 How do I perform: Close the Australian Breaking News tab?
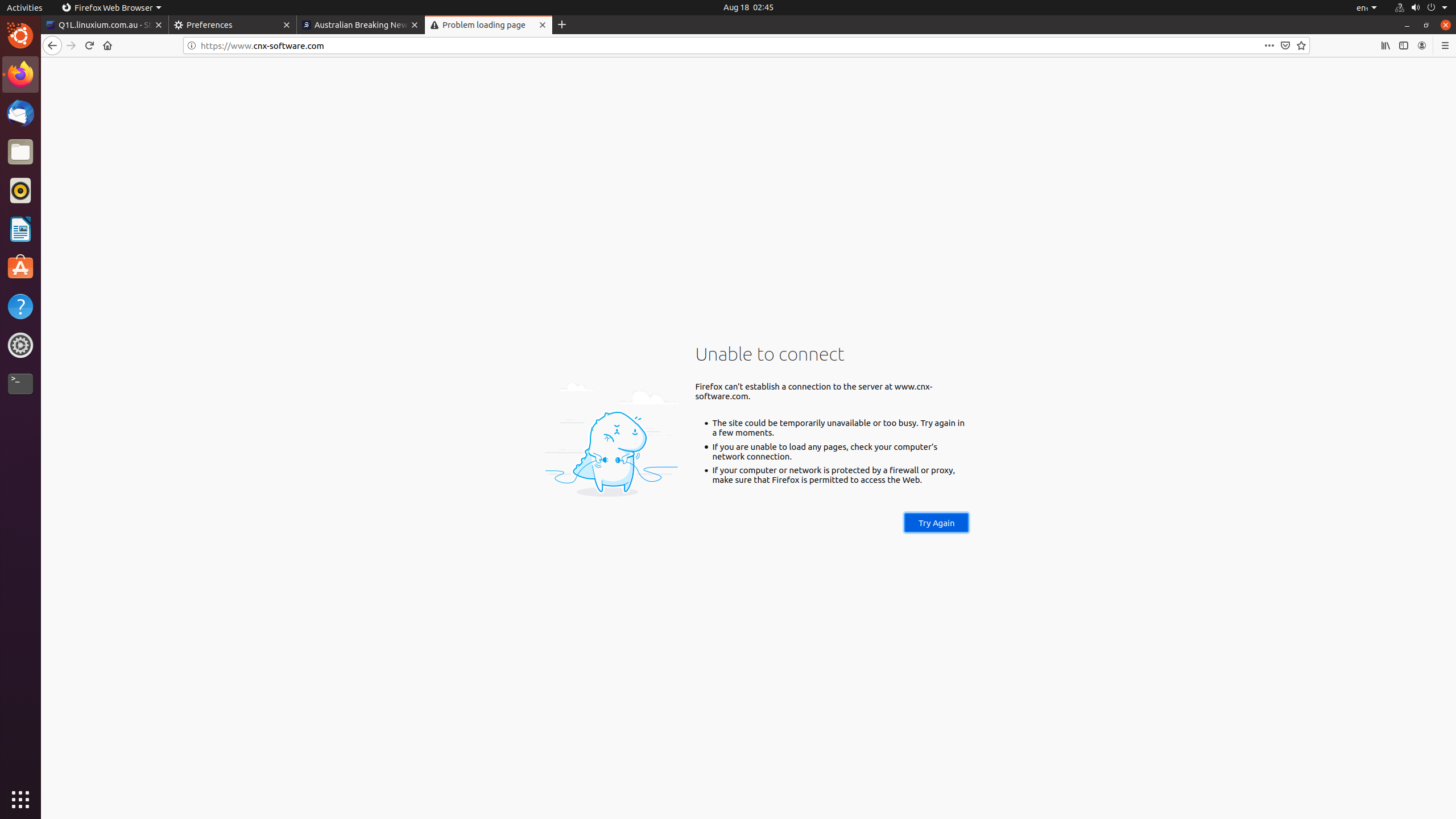(415, 25)
